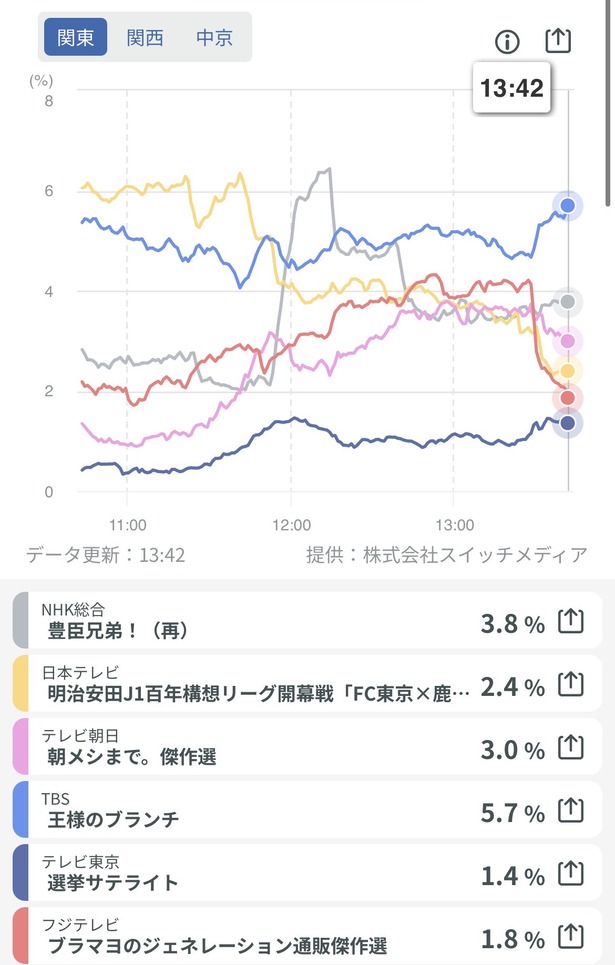Image resolution: width=615 pixels, height=965 pixels.
Task: Toggle the blue TBS line endpoint marker
Action: click(567, 206)
